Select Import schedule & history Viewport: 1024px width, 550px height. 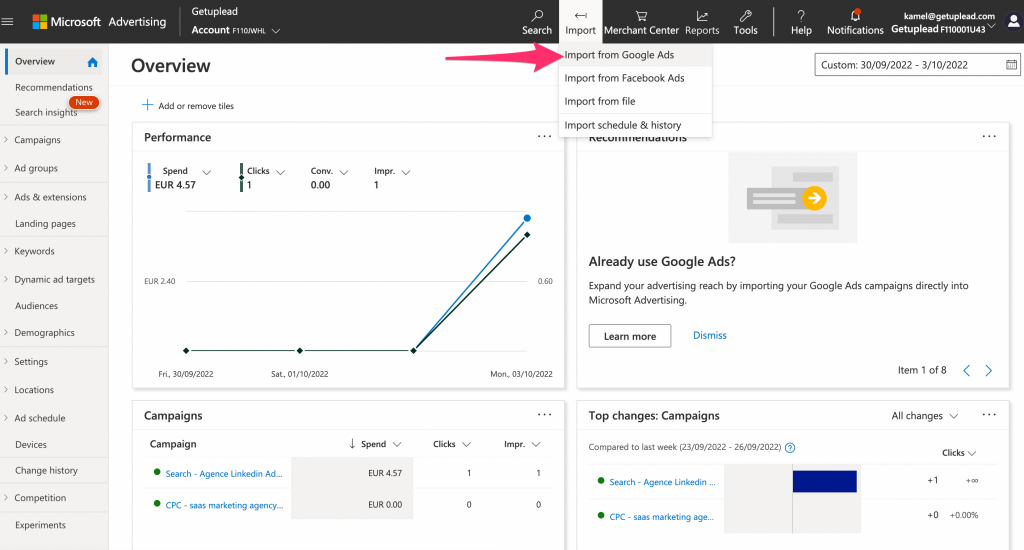[x=635, y=125]
